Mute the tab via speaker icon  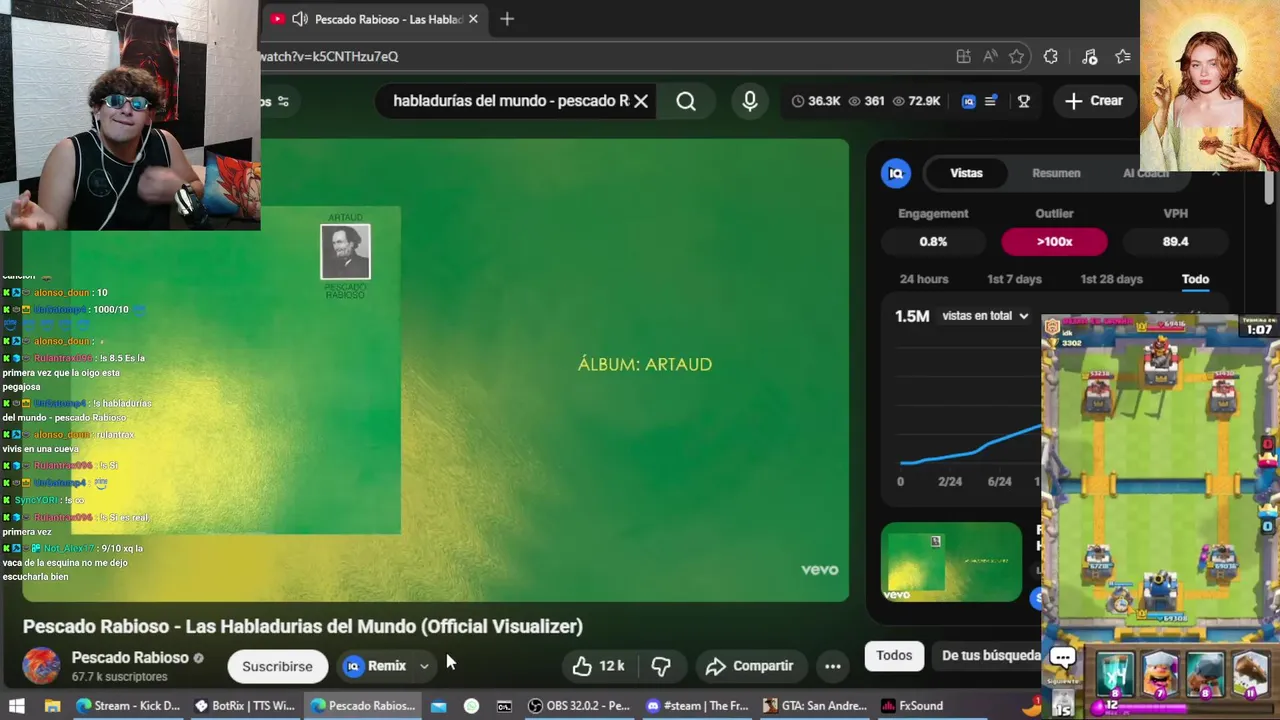[x=299, y=19]
